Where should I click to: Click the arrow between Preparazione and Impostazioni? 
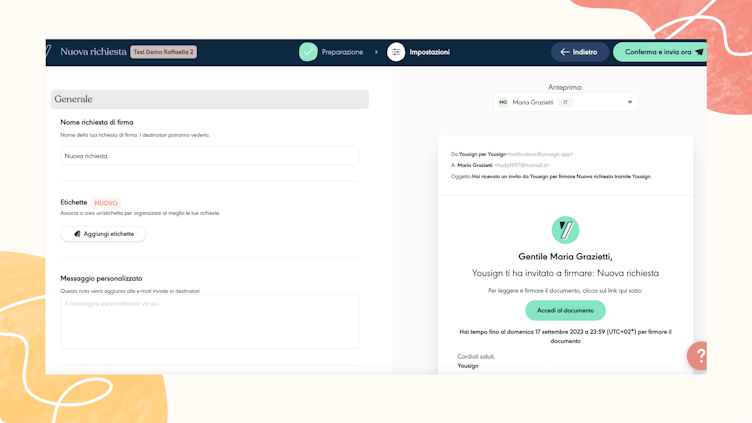(376, 52)
